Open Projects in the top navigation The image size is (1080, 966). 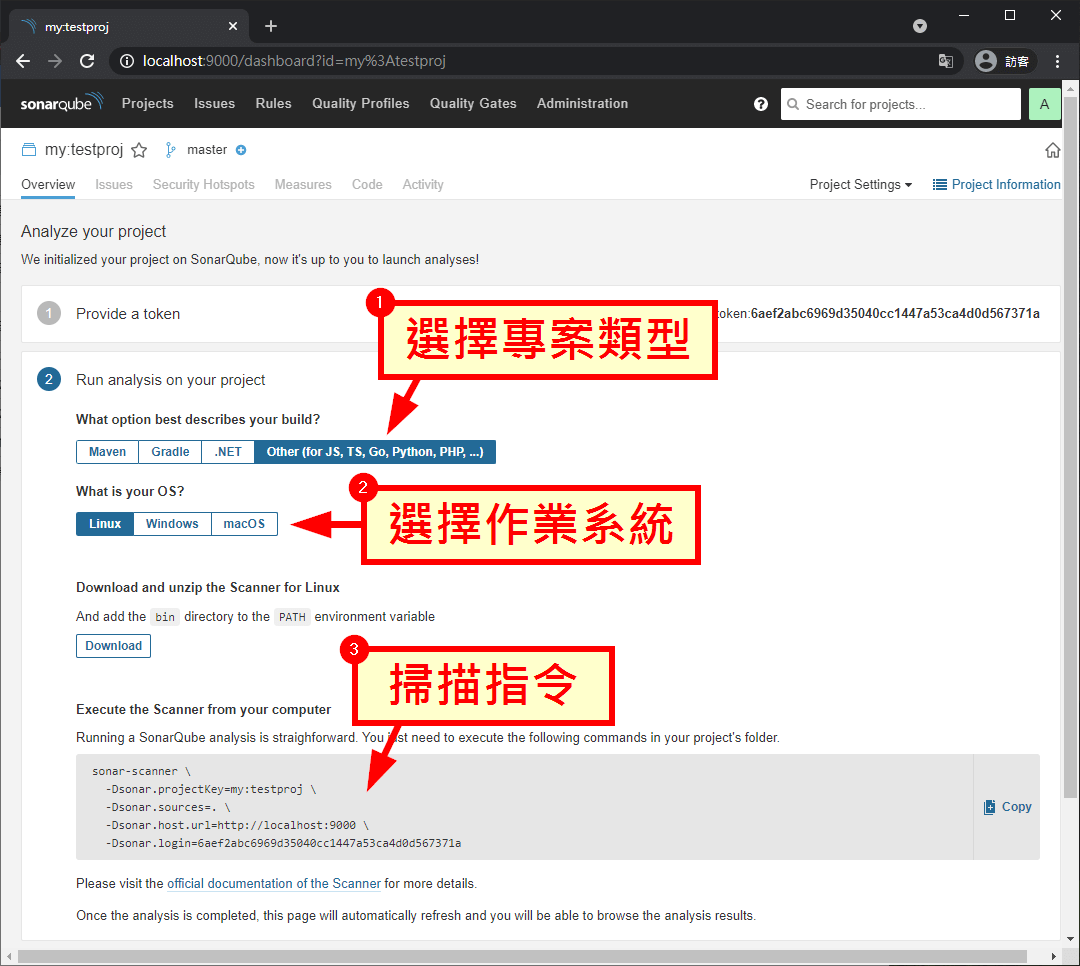147,103
